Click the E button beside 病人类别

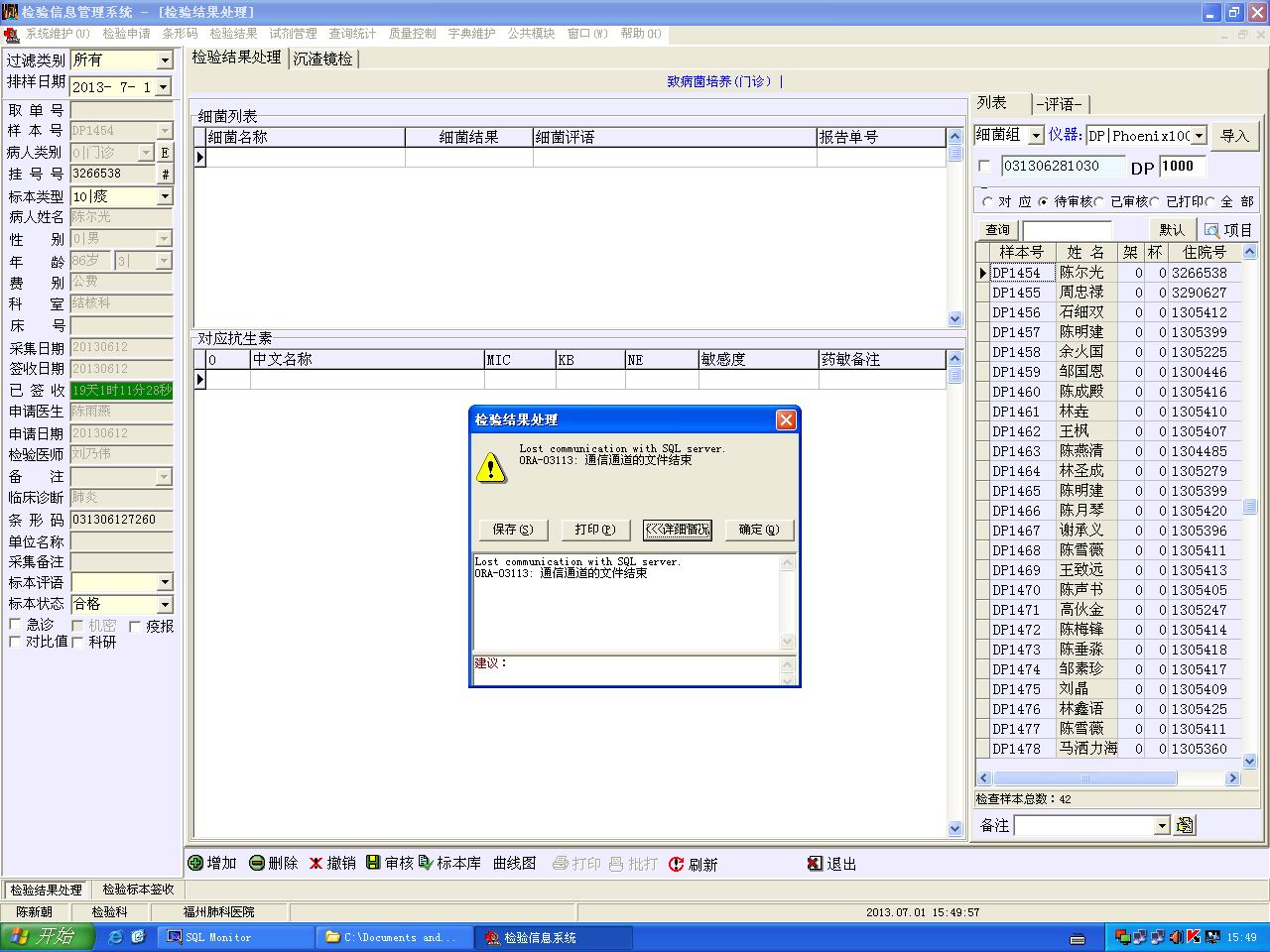click(x=165, y=153)
